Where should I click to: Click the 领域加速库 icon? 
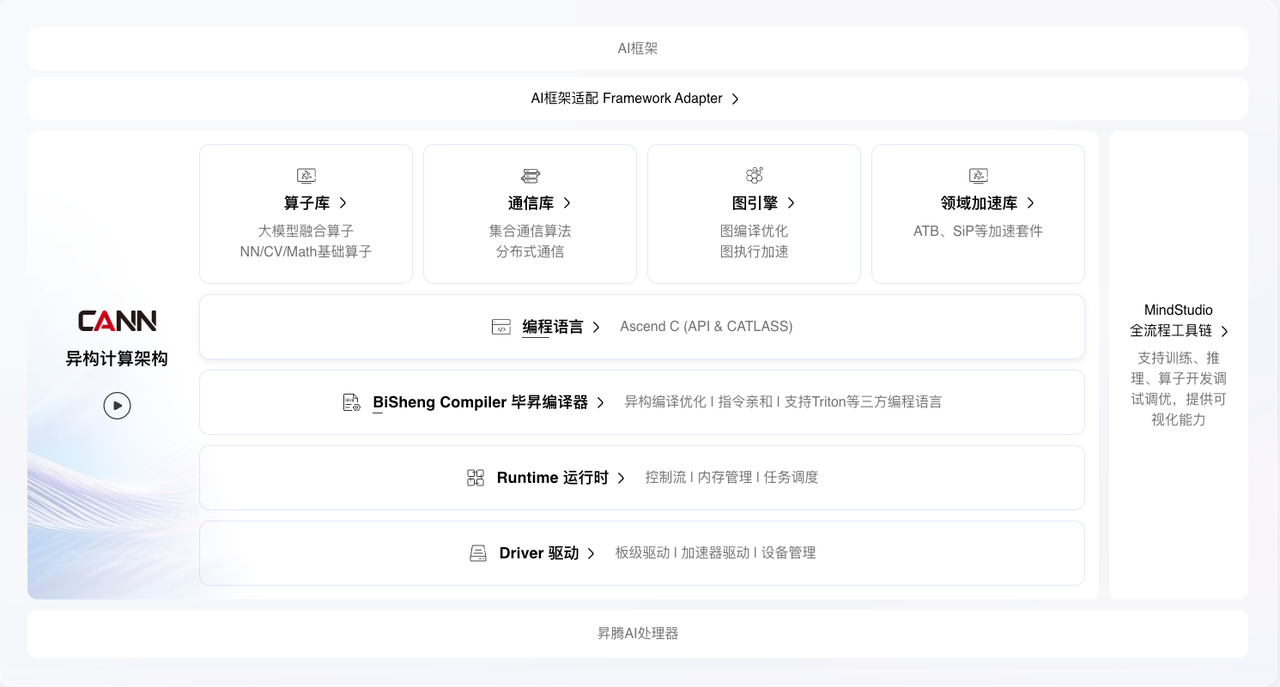[978, 176]
